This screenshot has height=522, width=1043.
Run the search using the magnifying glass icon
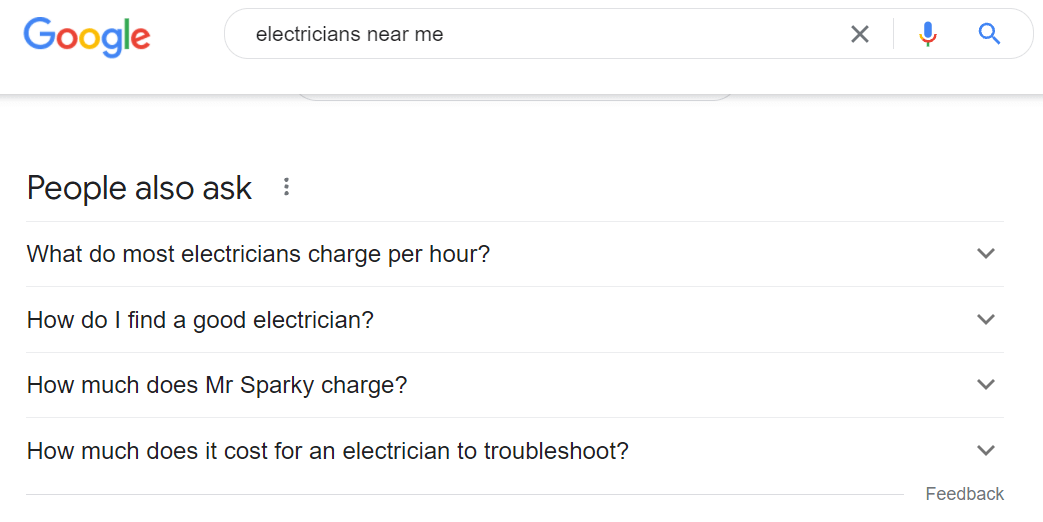coord(989,33)
